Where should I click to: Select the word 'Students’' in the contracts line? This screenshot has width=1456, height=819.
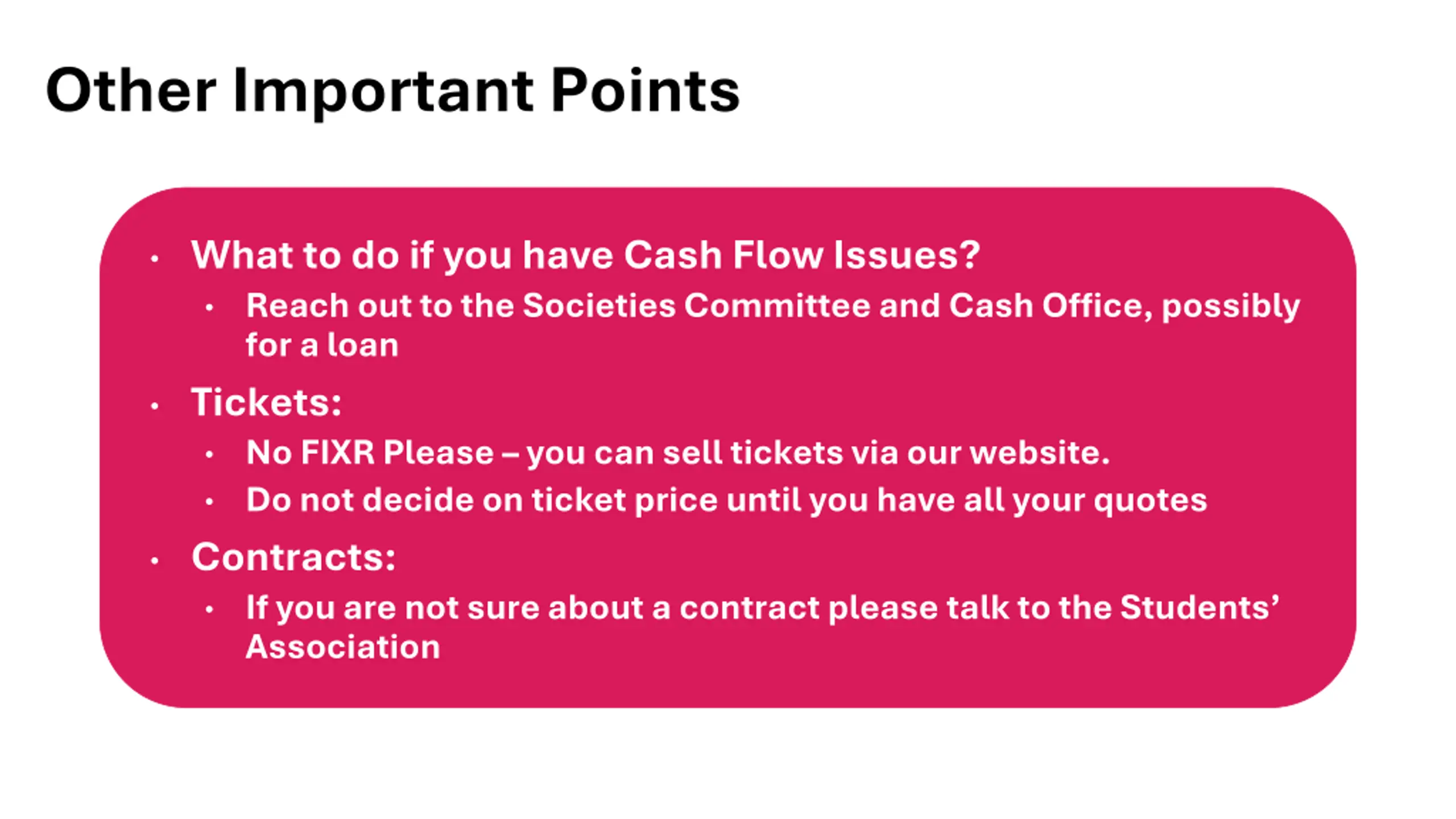point(1199,607)
